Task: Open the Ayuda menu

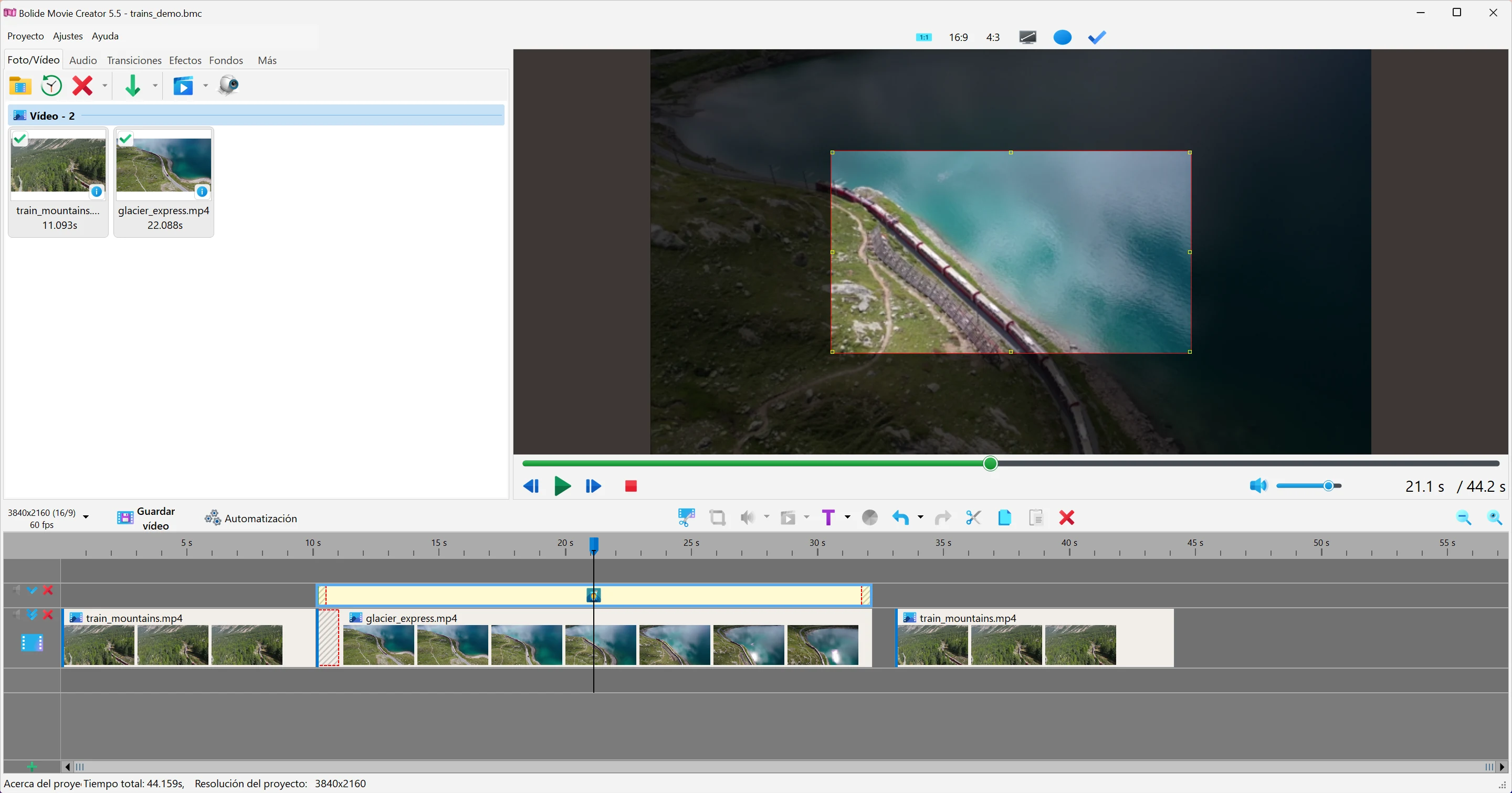Action: pos(105,36)
